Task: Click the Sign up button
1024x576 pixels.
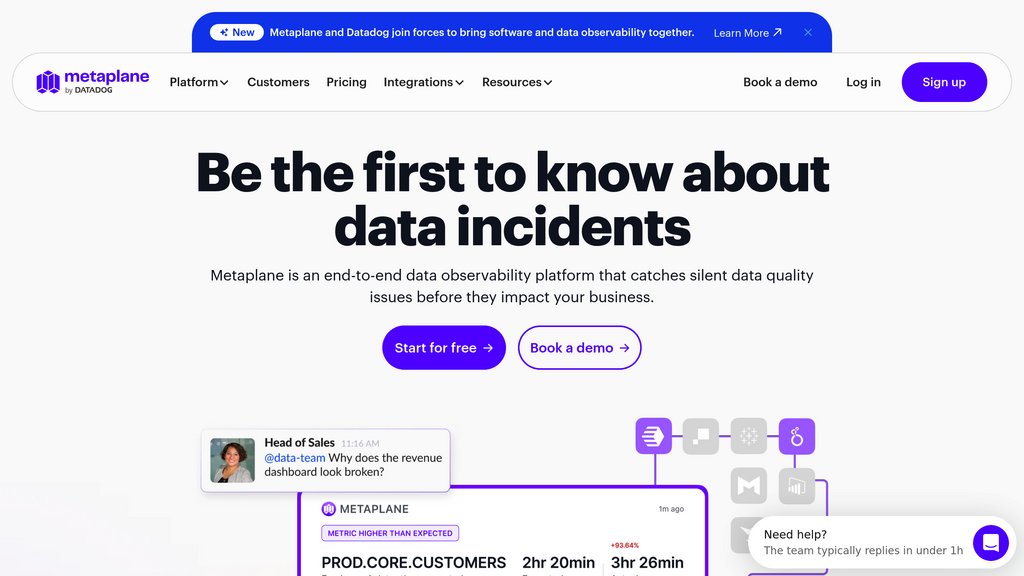Action: click(944, 82)
